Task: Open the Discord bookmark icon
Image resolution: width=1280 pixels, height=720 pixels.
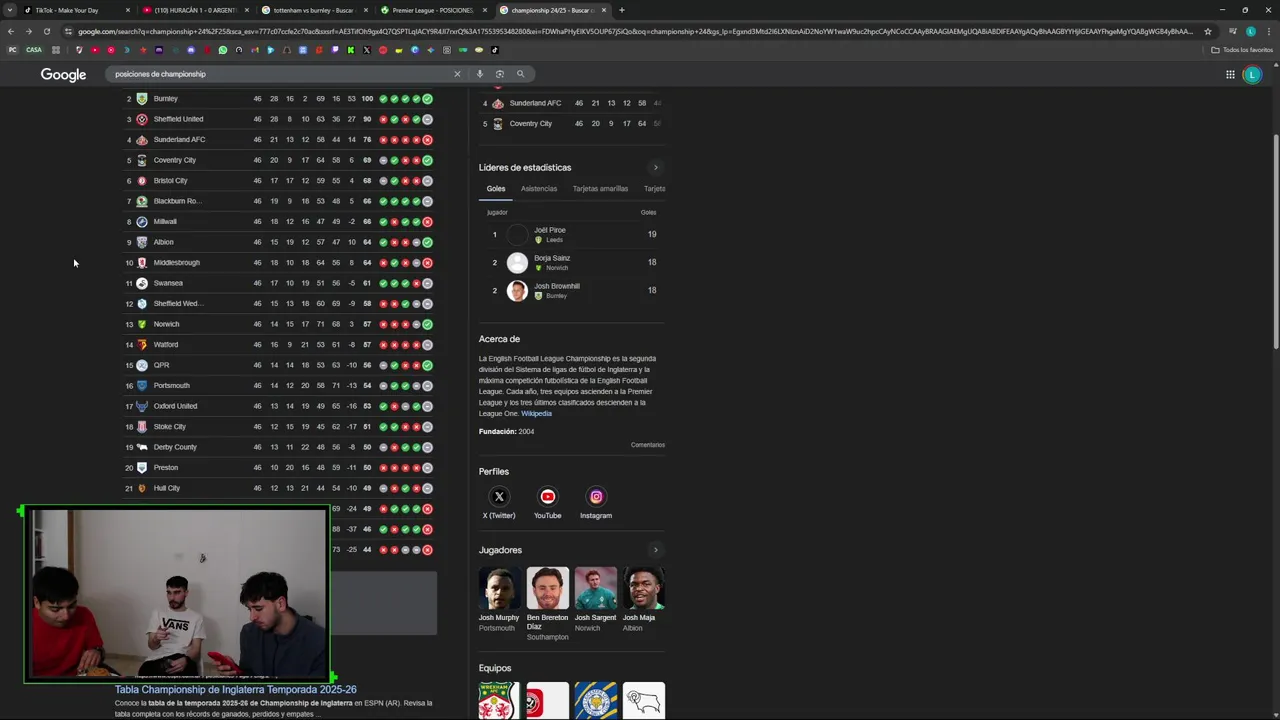Action: pyautogui.click(x=191, y=50)
